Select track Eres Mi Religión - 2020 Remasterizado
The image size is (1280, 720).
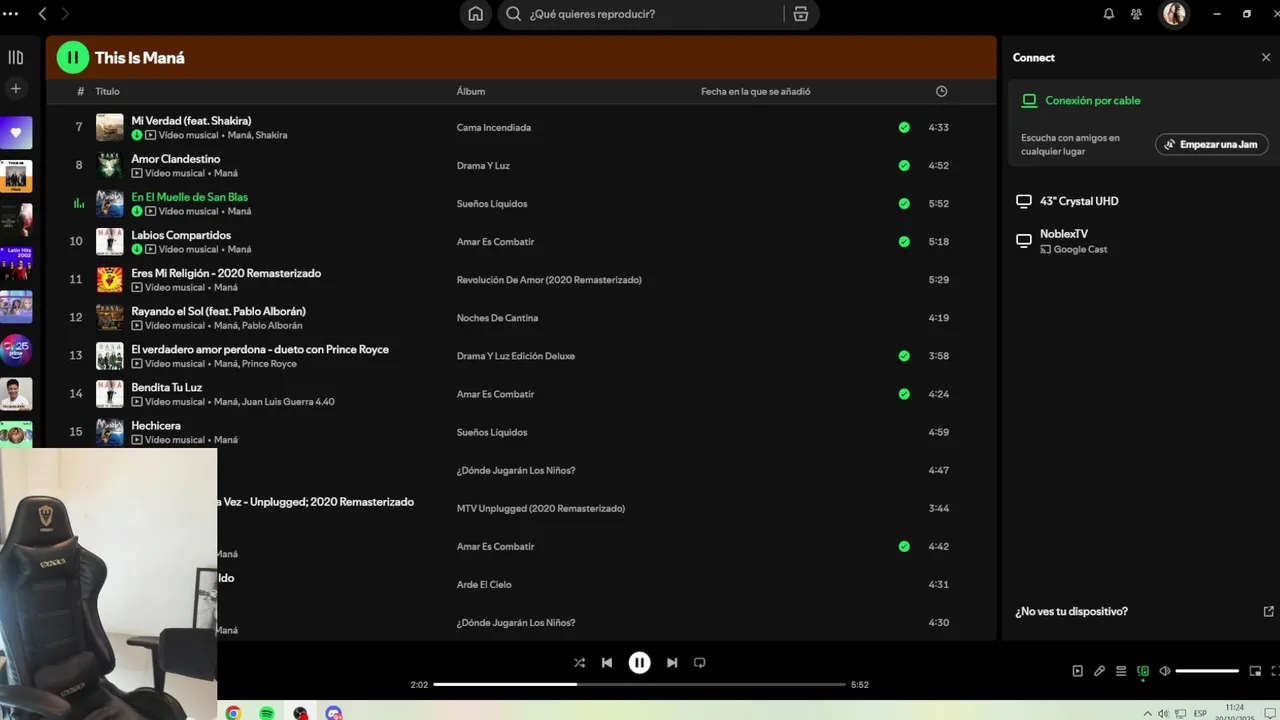tap(226, 273)
